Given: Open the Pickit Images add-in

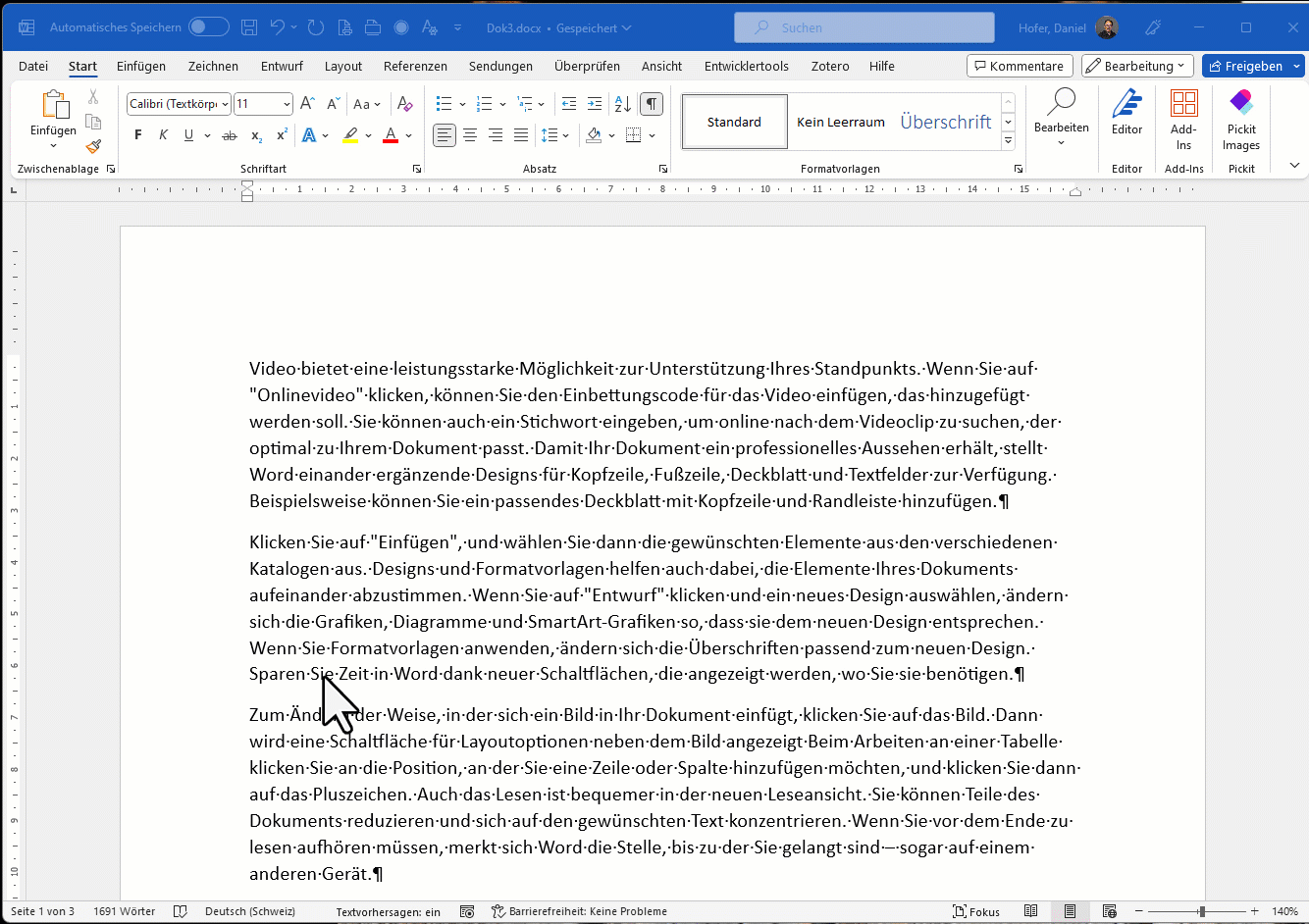Looking at the screenshot, I should pos(1241,122).
